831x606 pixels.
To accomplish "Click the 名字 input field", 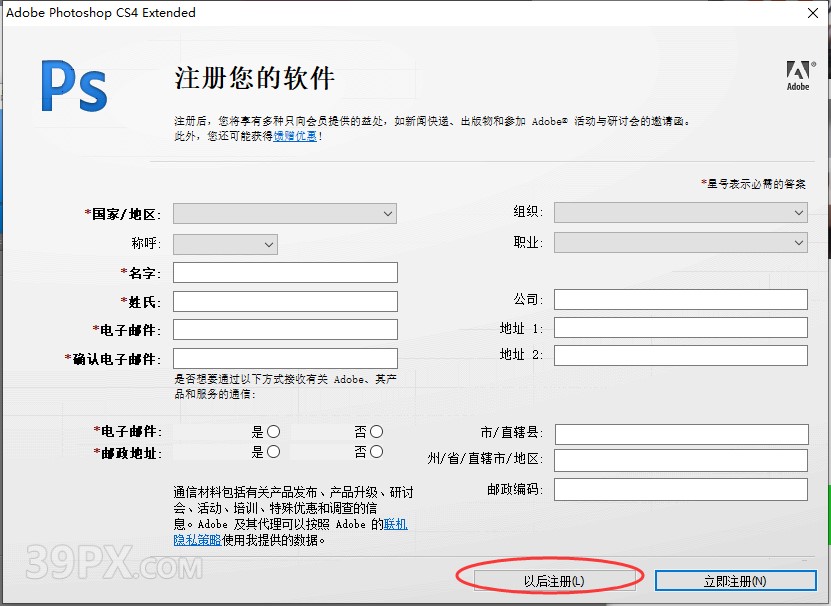I will pyautogui.click(x=283, y=271).
